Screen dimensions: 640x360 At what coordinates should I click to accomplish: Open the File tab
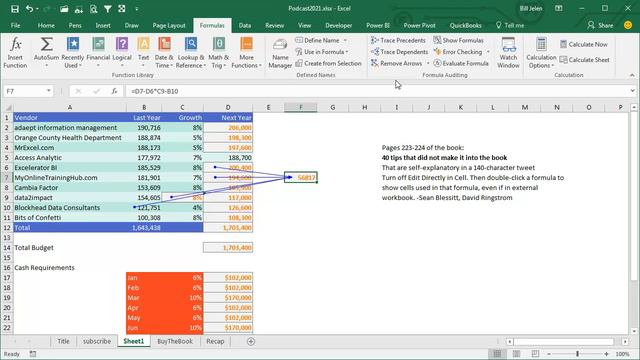tap(16, 25)
